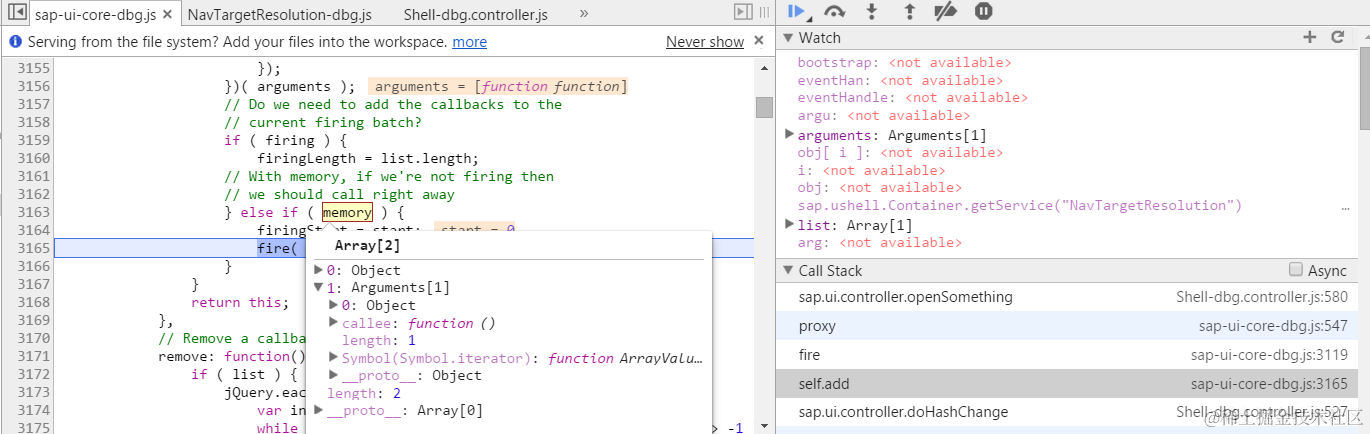Click the Watch panel scrollbar thumb
This screenshot has width=1370, height=434.
[1364, 90]
